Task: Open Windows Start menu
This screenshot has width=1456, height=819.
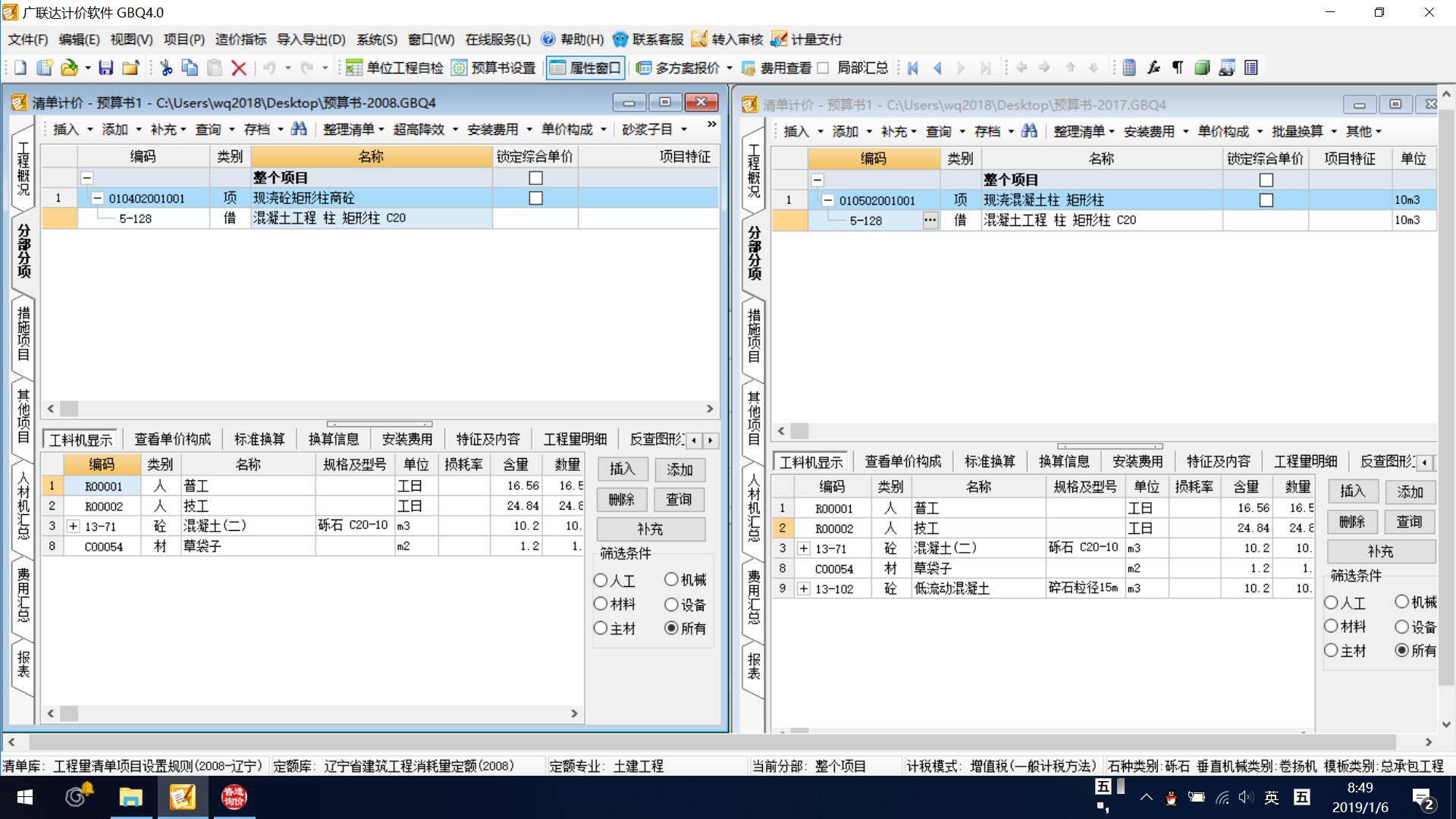Action: [x=25, y=797]
